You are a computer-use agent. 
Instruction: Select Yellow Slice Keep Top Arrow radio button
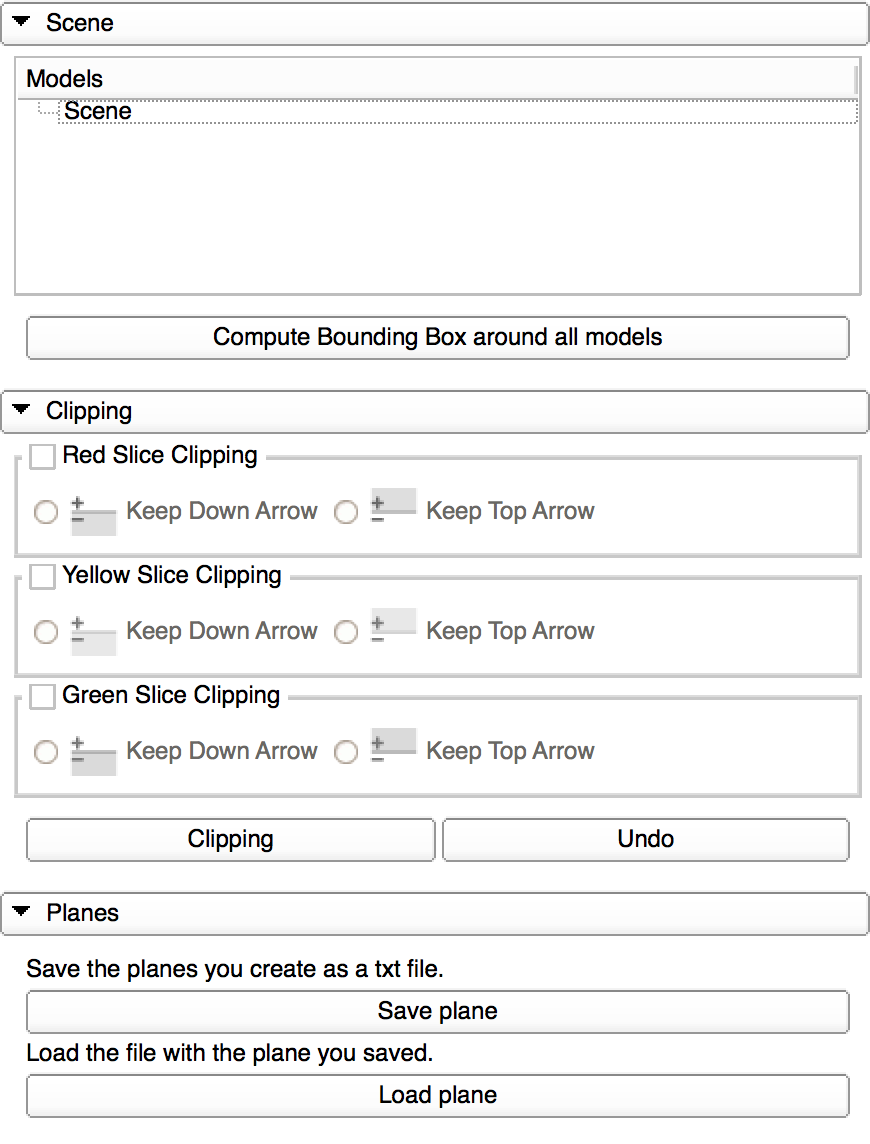pos(346,633)
